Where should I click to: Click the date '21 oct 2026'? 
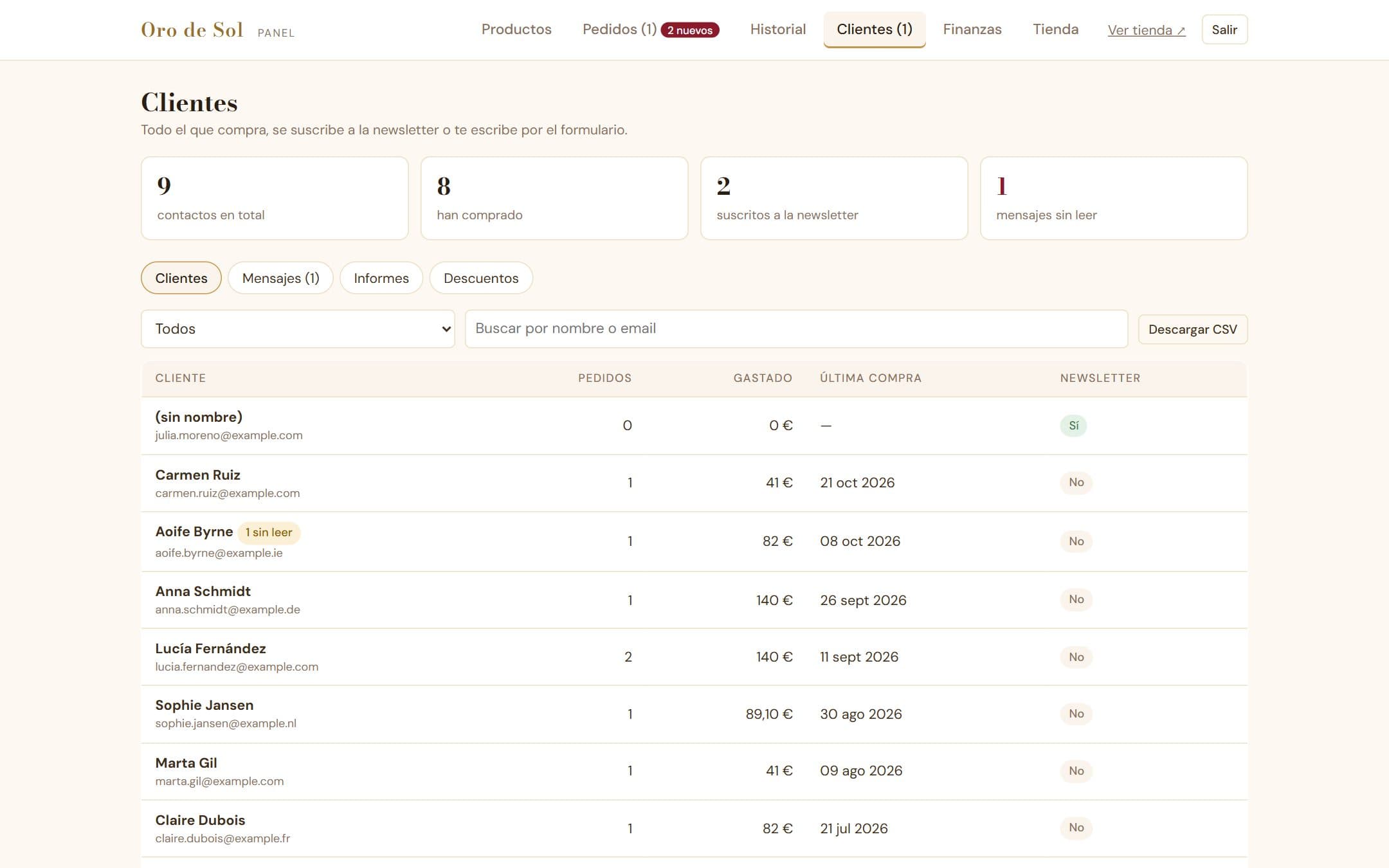pyautogui.click(x=857, y=482)
